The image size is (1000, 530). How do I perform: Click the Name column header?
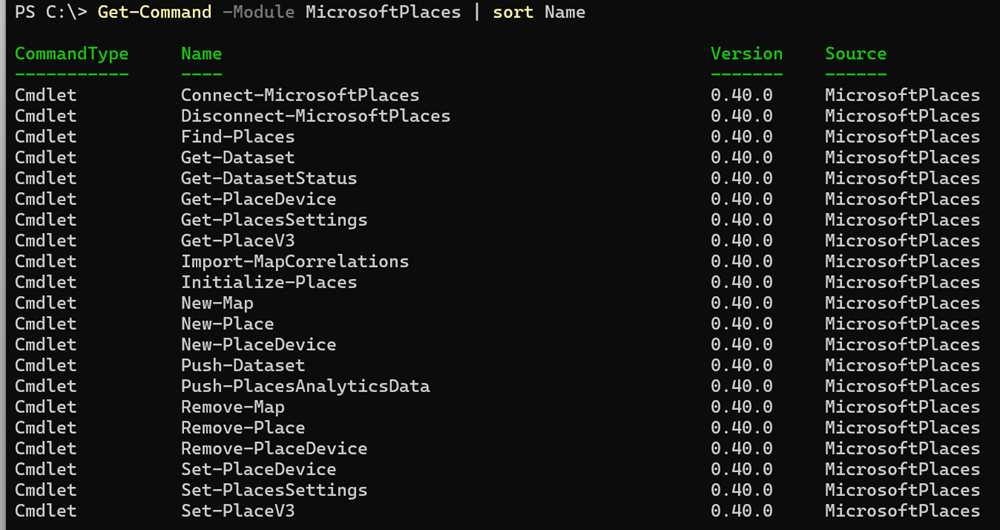(202, 54)
